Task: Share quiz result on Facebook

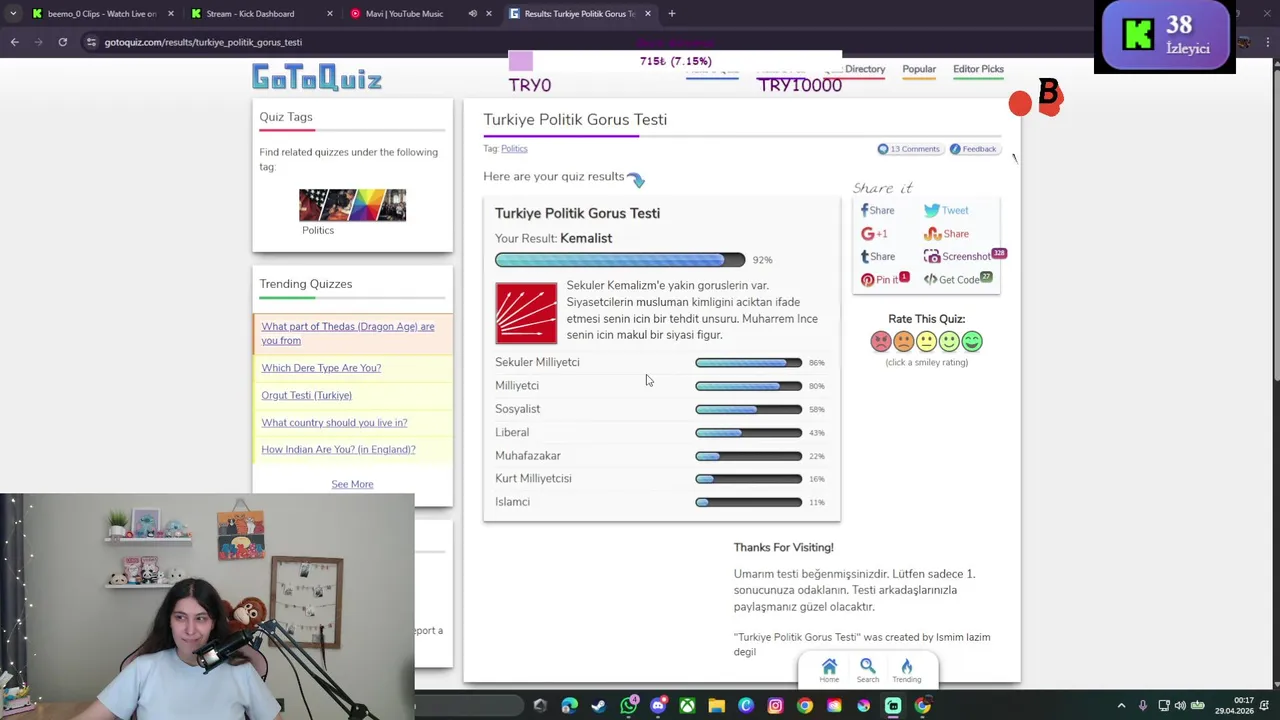Action: [878, 210]
